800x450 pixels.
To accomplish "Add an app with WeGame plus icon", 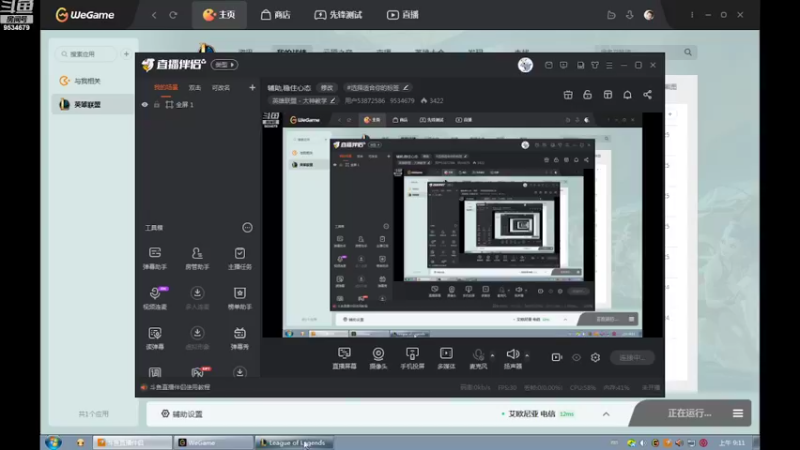I will 126,54.
